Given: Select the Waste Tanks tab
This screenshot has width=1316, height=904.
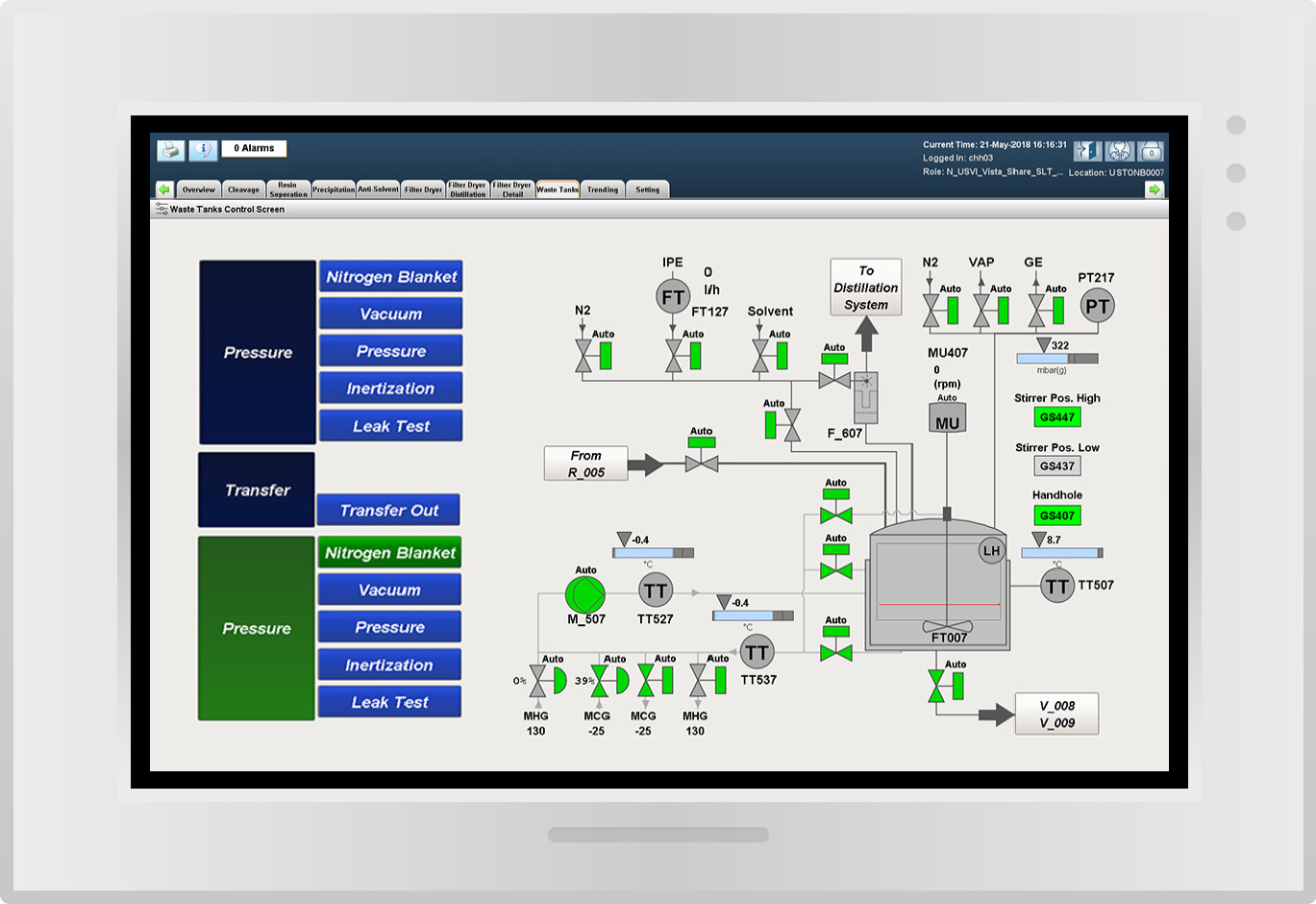Looking at the screenshot, I should coord(558,189).
